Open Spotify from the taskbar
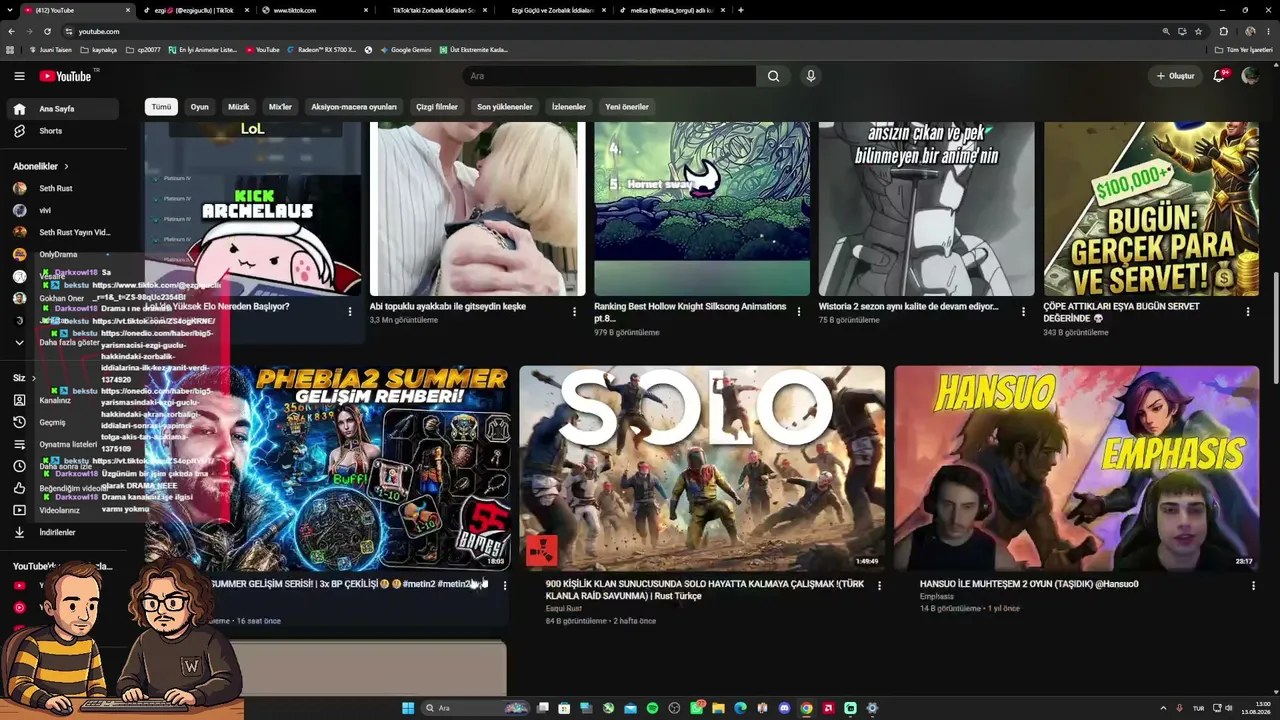The image size is (1280, 720). point(652,708)
